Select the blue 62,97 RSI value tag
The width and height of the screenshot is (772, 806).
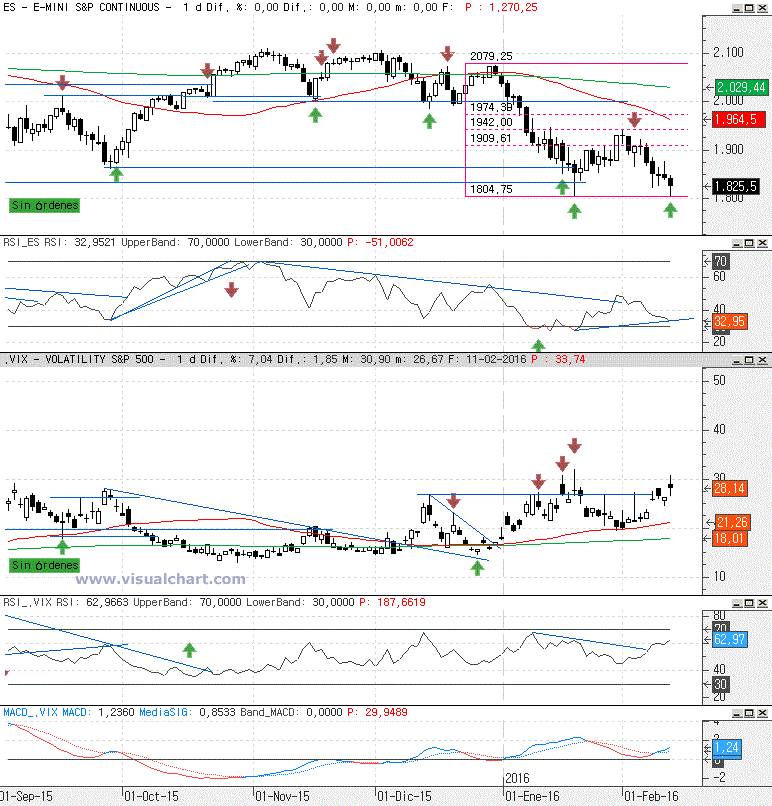[x=729, y=639]
